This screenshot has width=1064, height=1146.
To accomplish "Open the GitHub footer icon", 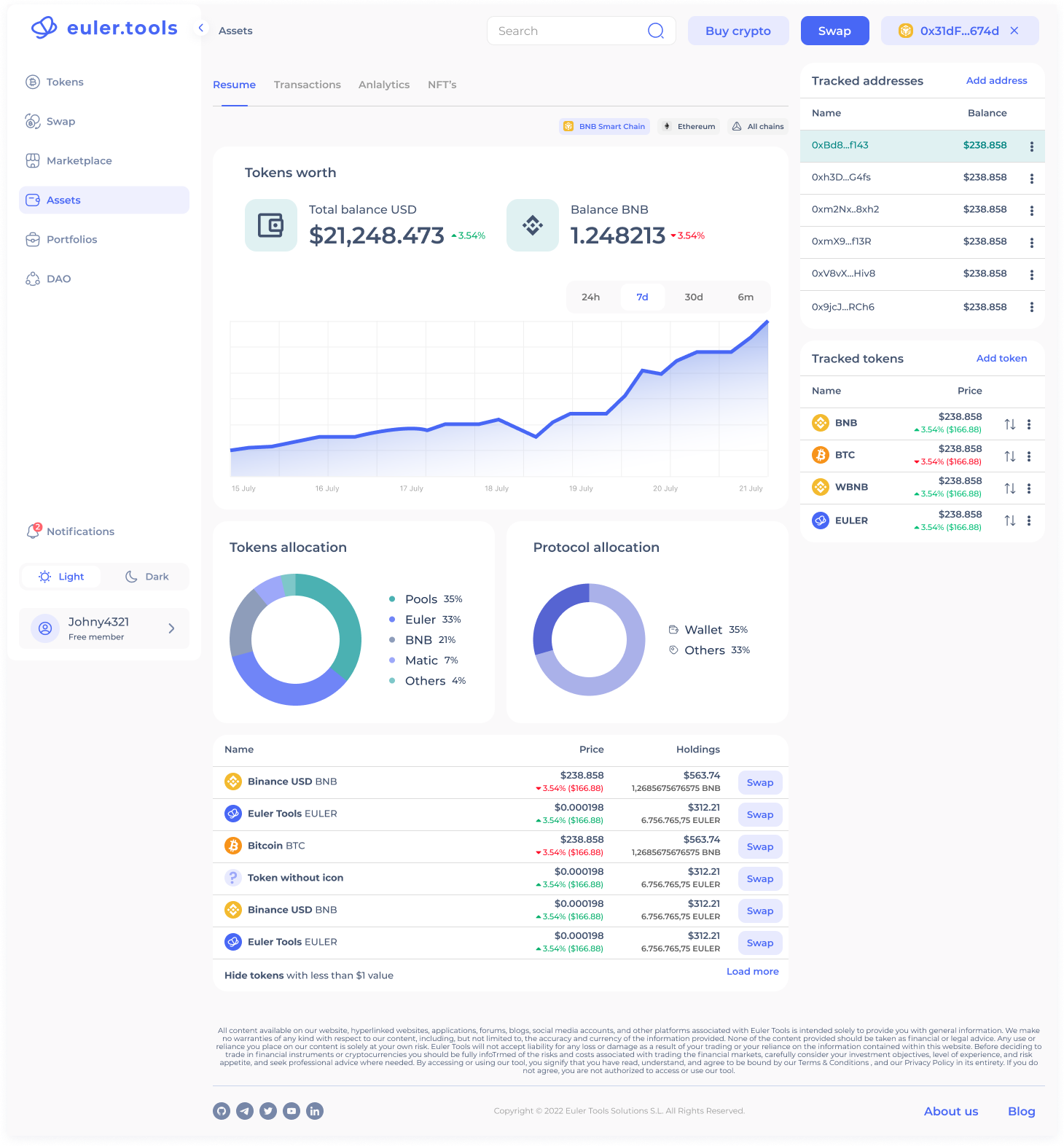I will click(222, 1111).
